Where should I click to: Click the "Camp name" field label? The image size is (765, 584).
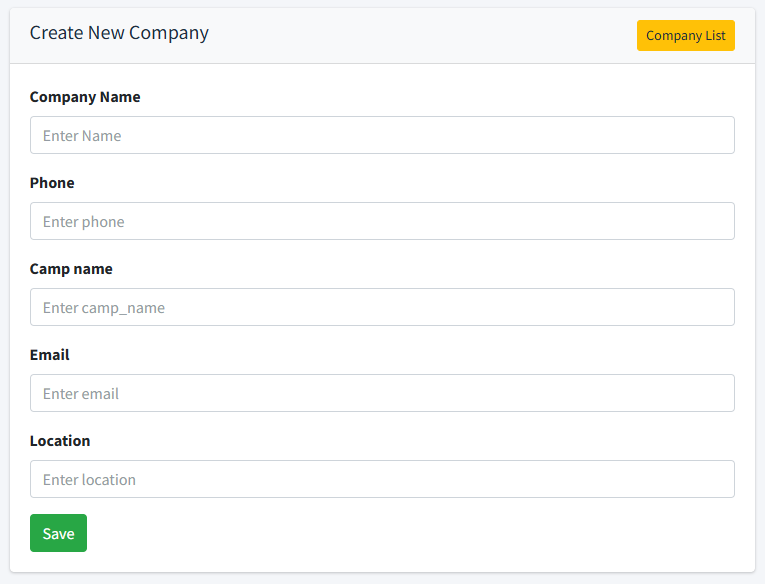click(x=71, y=269)
